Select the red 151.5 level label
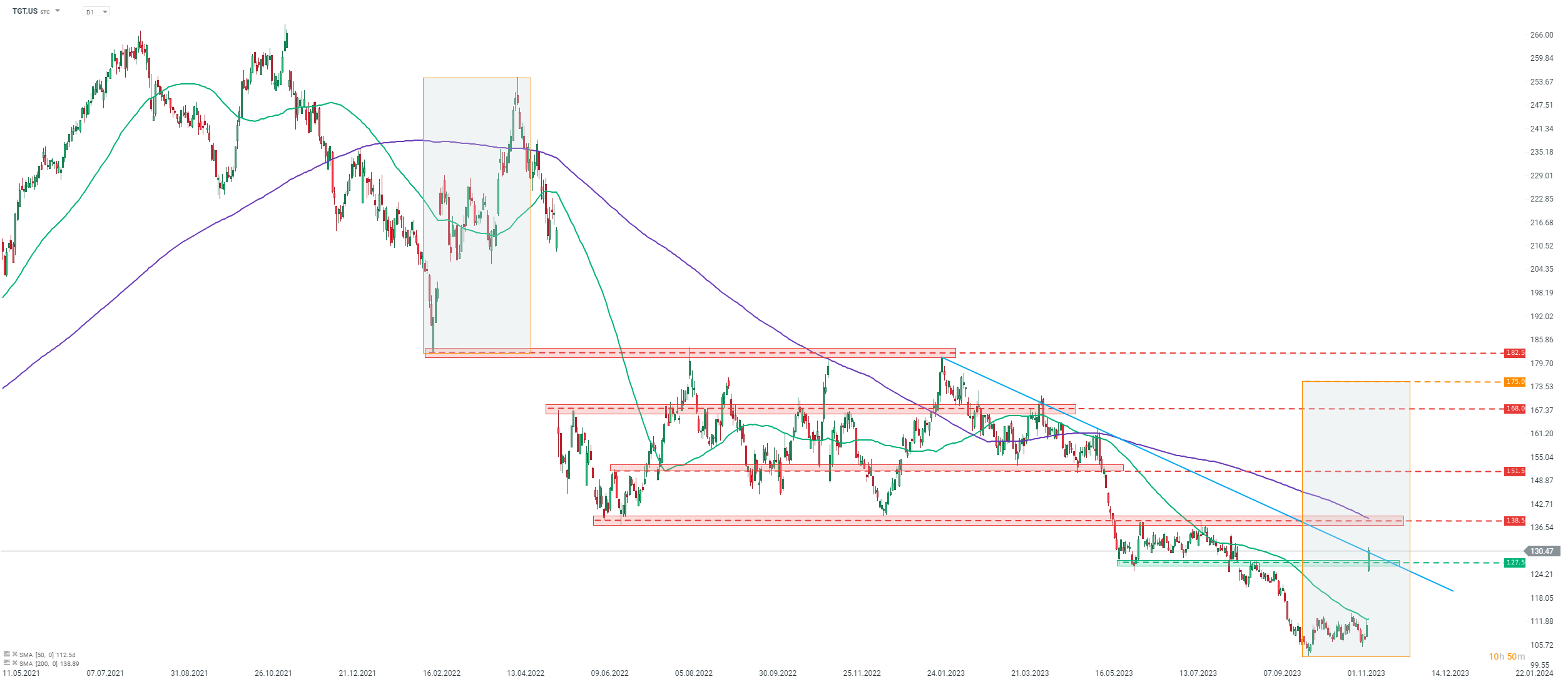The height and width of the screenshot is (684, 1568). coord(1514,471)
